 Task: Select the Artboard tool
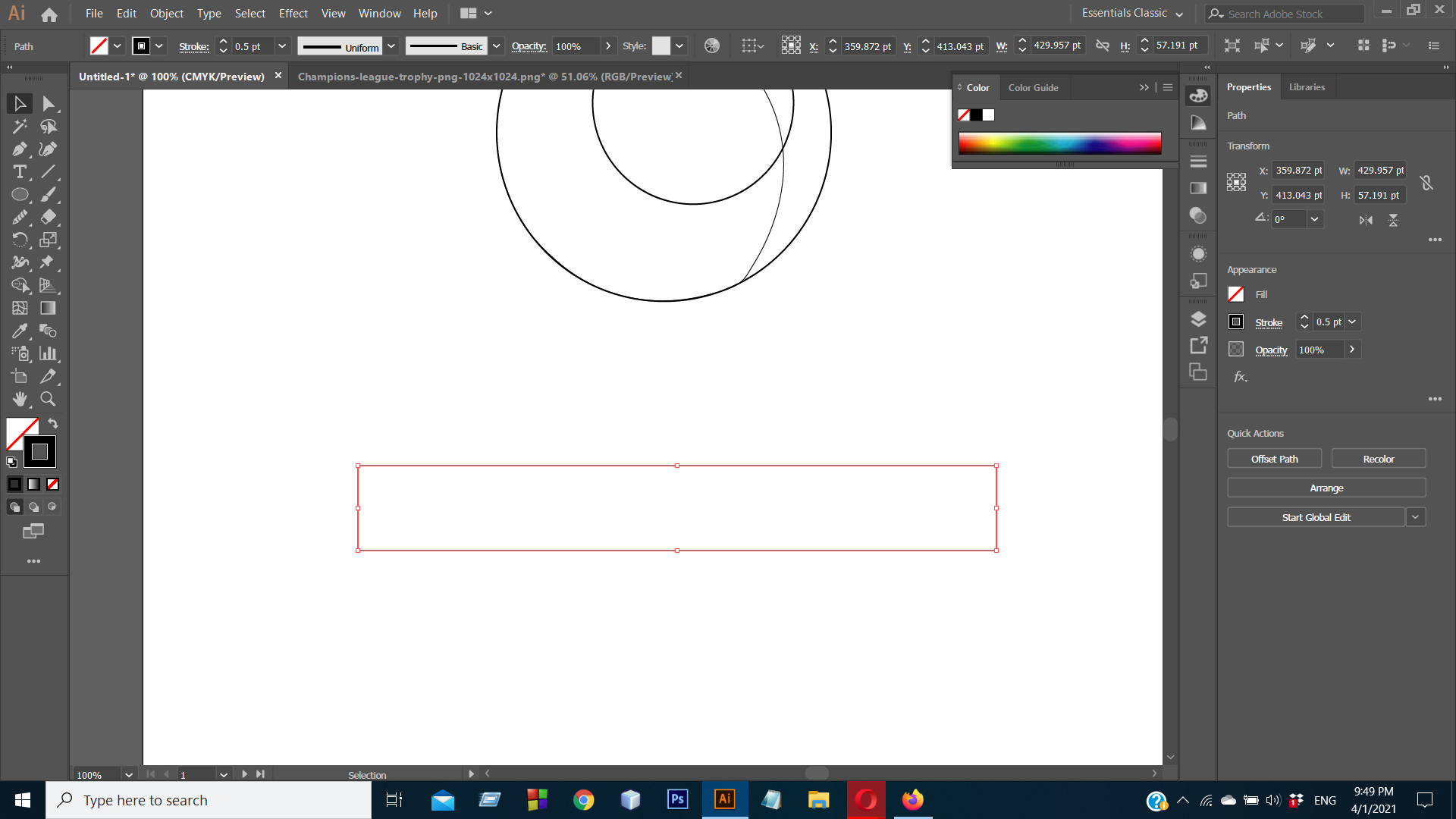(20, 376)
